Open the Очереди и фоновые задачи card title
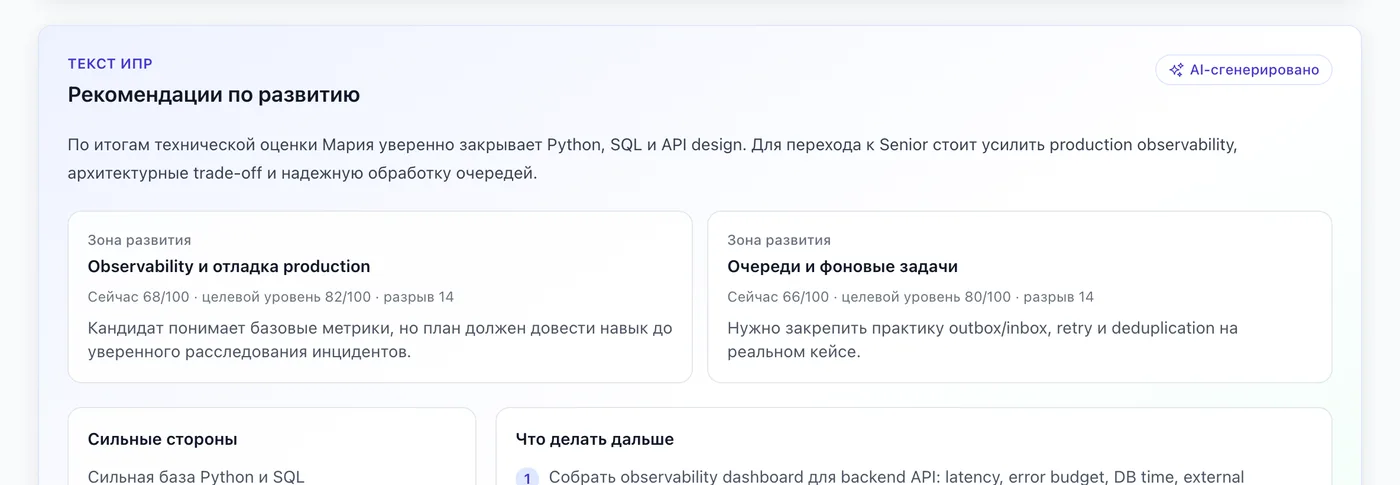1400x485 pixels. click(x=843, y=267)
